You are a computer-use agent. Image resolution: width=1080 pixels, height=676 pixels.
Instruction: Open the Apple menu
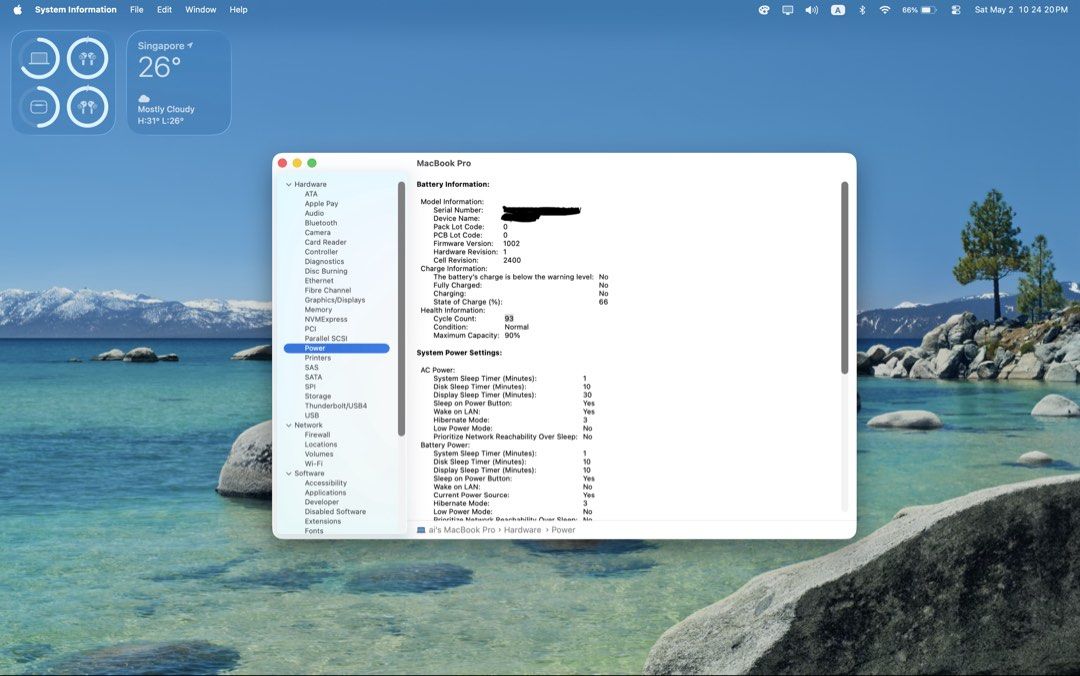pos(17,10)
